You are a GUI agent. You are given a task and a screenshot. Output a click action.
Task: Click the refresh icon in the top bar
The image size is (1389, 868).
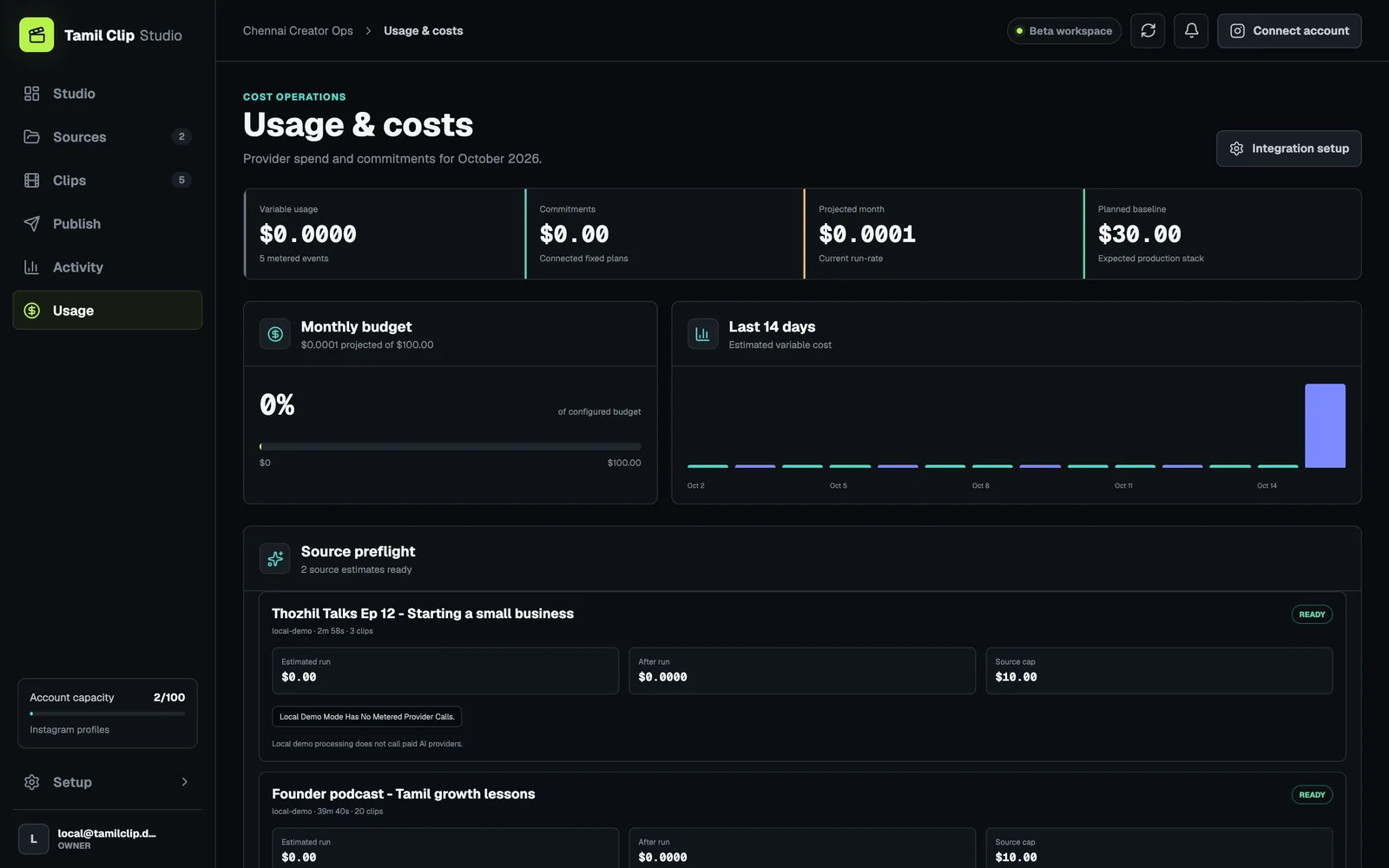tap(1148, 31)
